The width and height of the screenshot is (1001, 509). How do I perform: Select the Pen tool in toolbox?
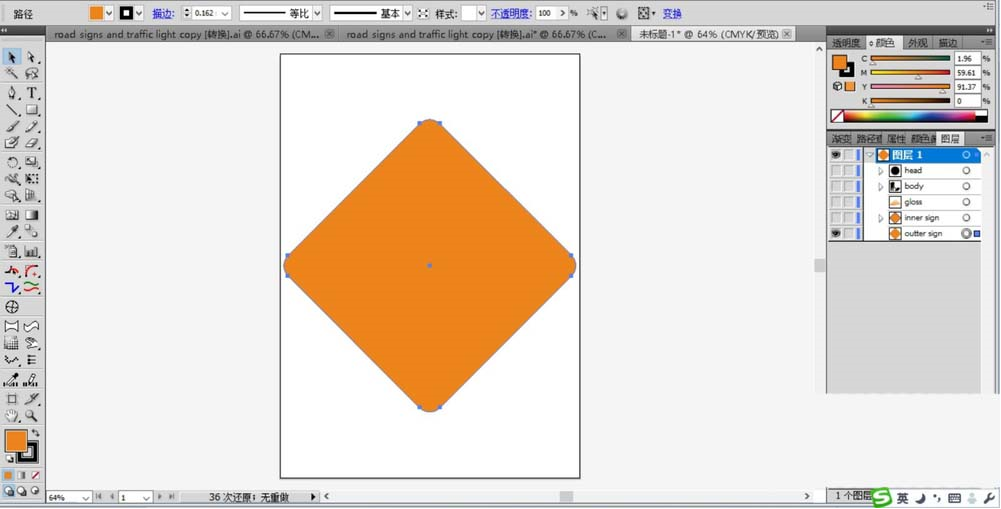(11, 93)
